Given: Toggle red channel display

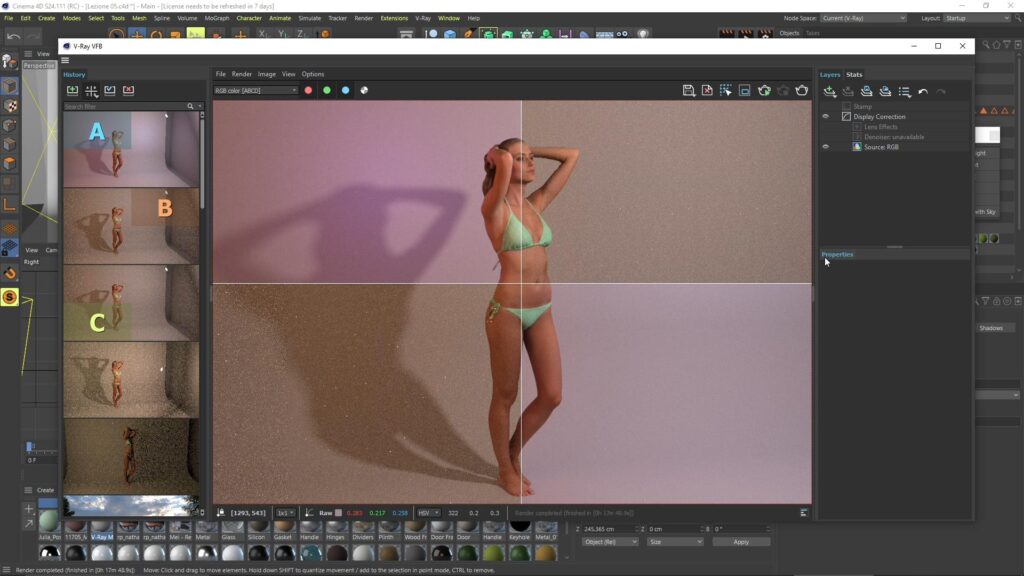Looking at the screenshot, I should click(x=308, y=91).
